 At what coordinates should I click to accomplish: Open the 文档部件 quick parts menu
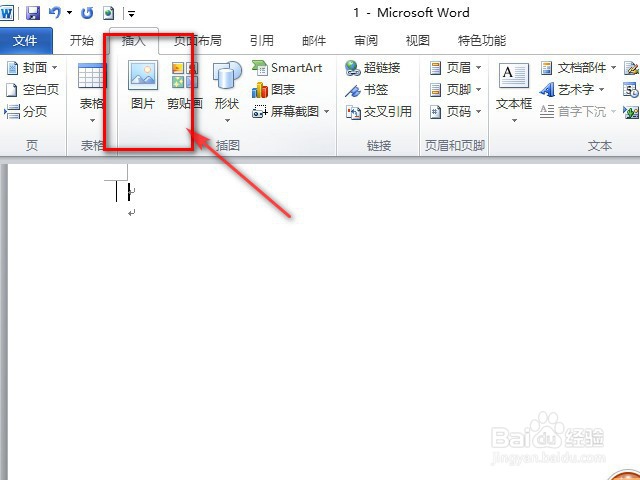tap(578, 68)
